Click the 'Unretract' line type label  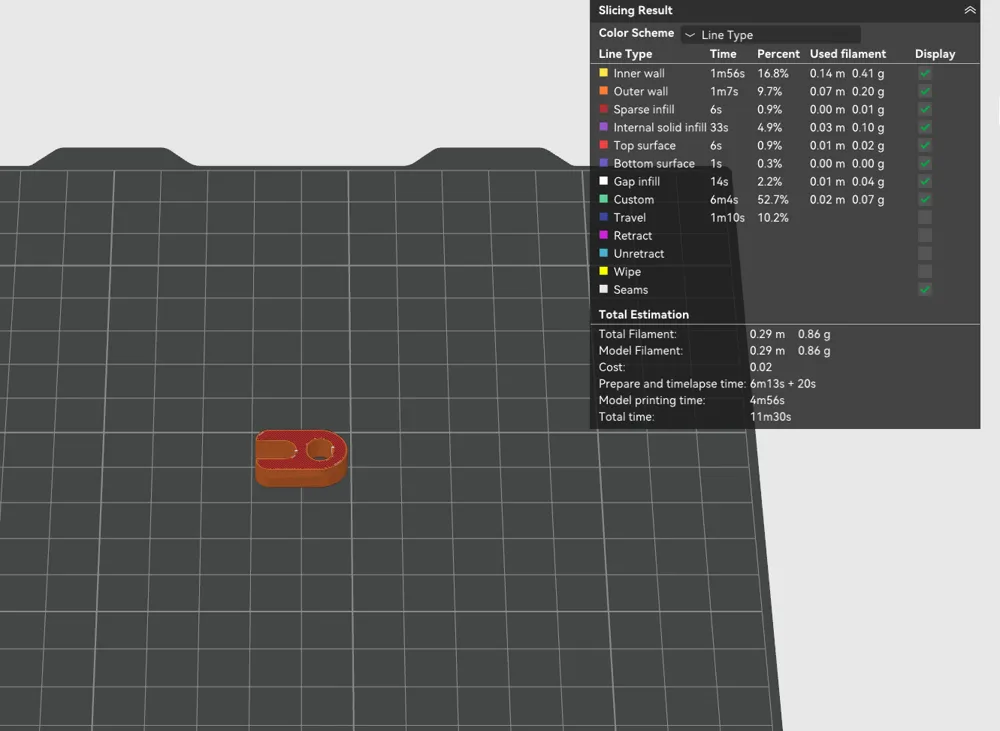pos(638,253)
